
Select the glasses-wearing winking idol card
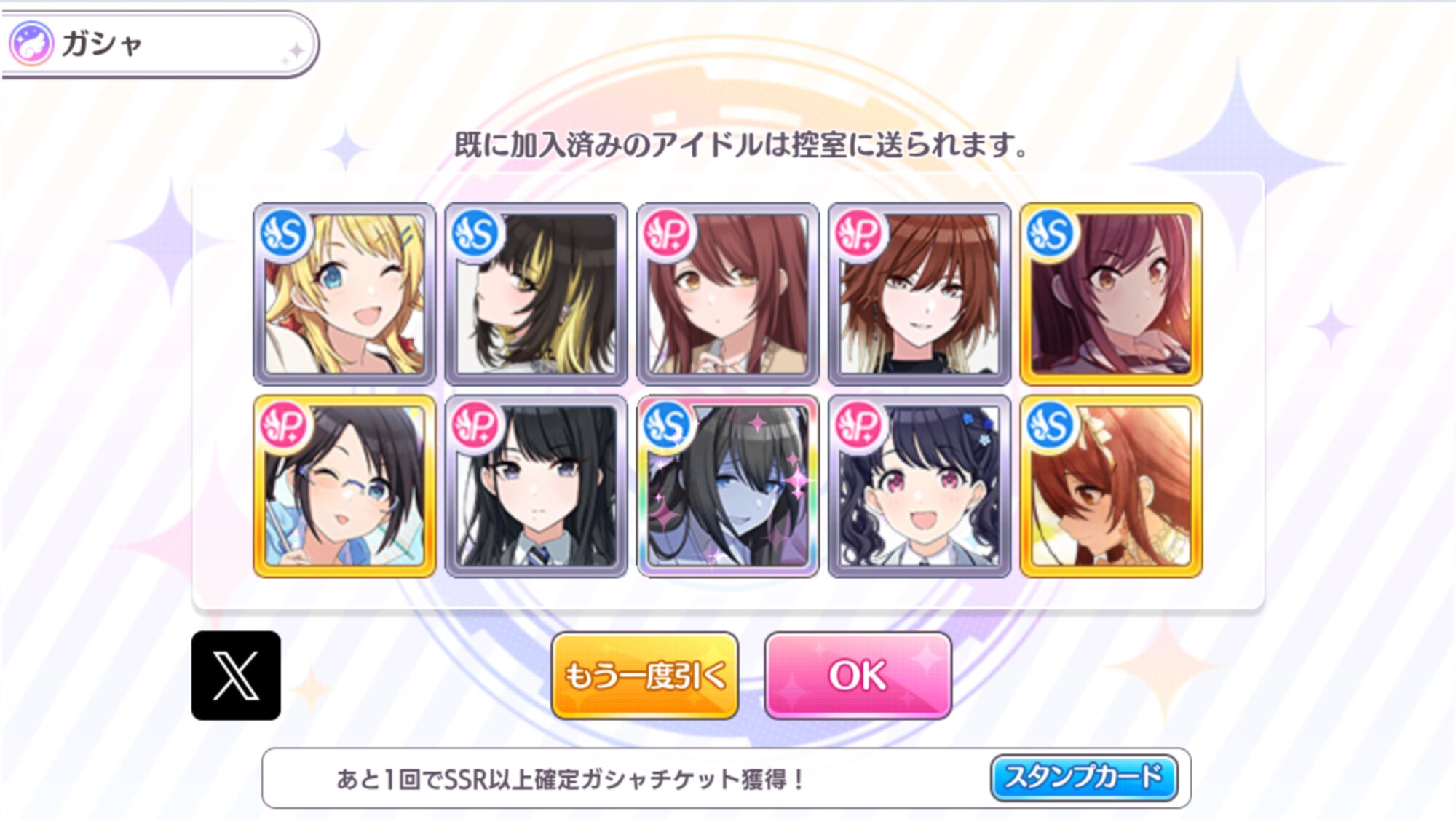click(344, 486)
